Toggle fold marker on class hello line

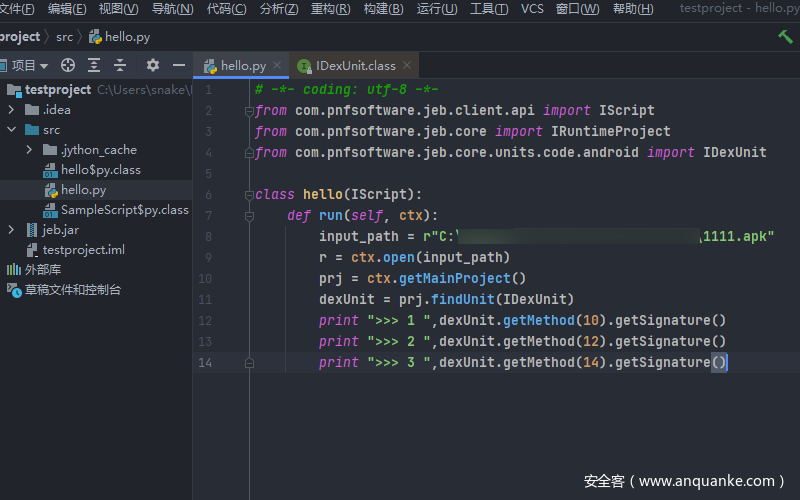[249, 195]
